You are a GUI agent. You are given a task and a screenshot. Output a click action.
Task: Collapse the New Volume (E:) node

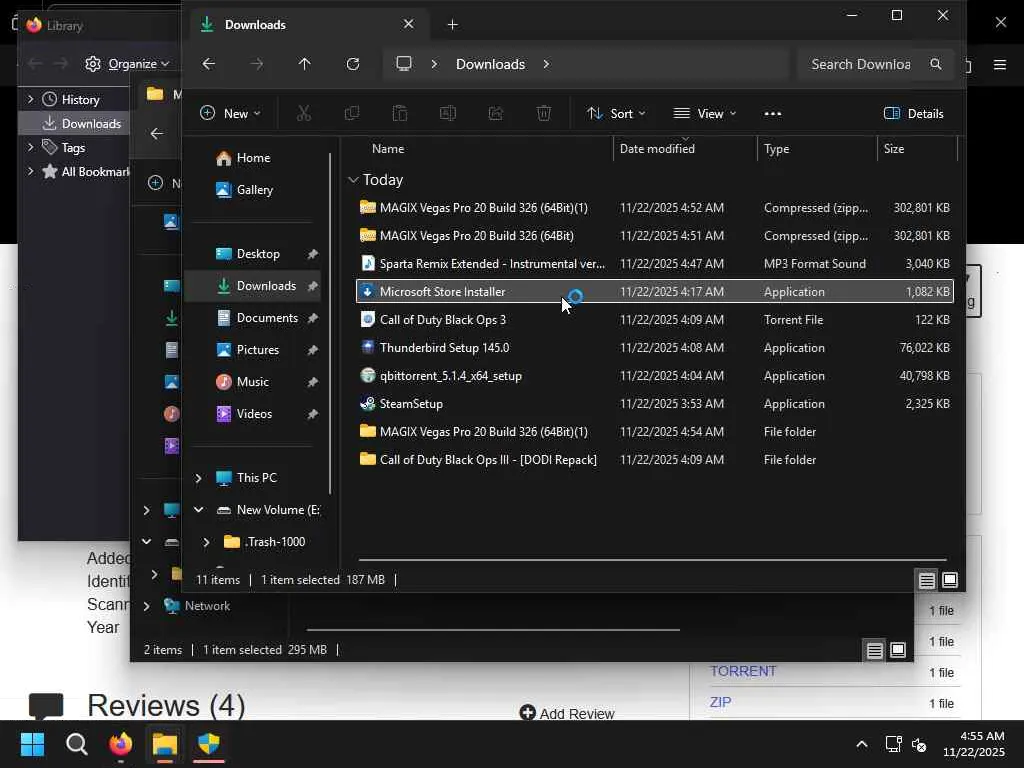[x=198, y=509]
